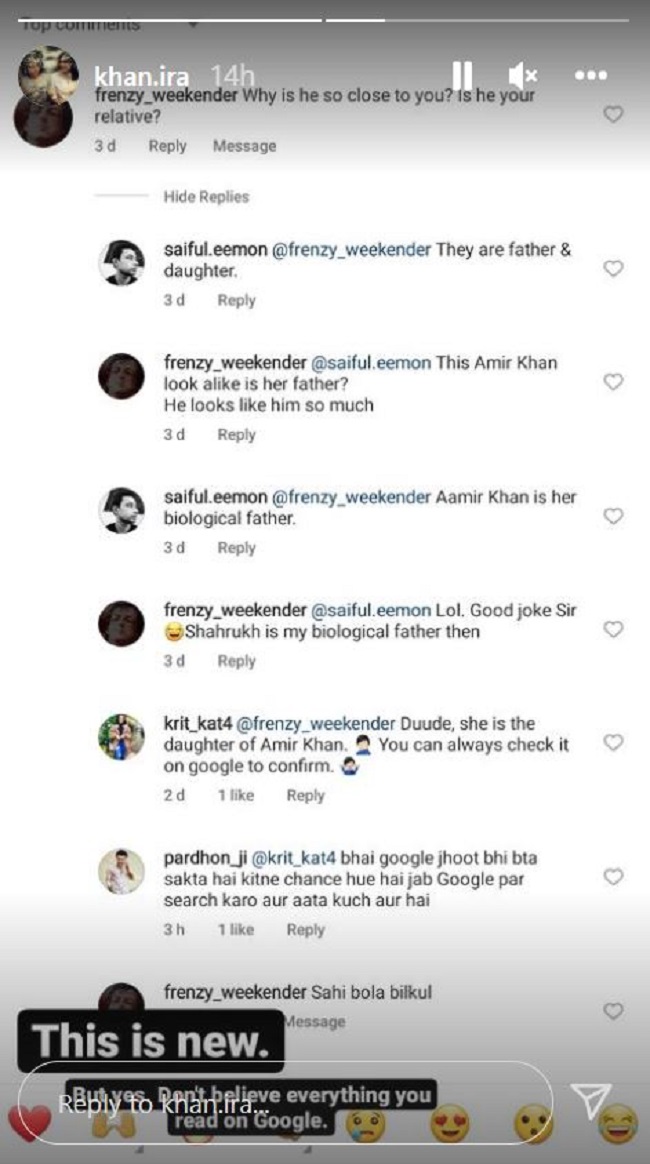Open krit_kat4's profile picture

coord(121,737)
